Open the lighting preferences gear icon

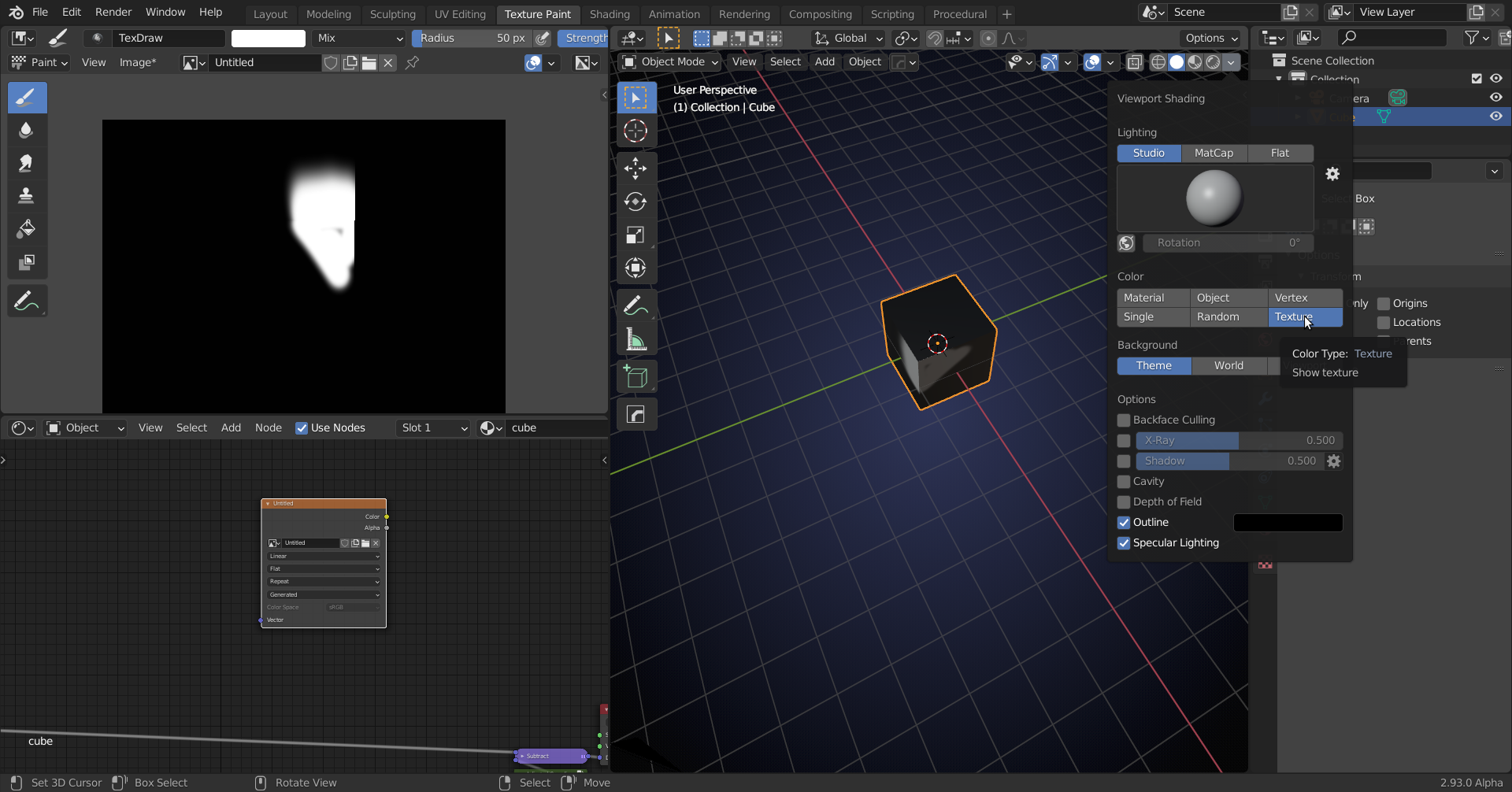[1332, 174]
